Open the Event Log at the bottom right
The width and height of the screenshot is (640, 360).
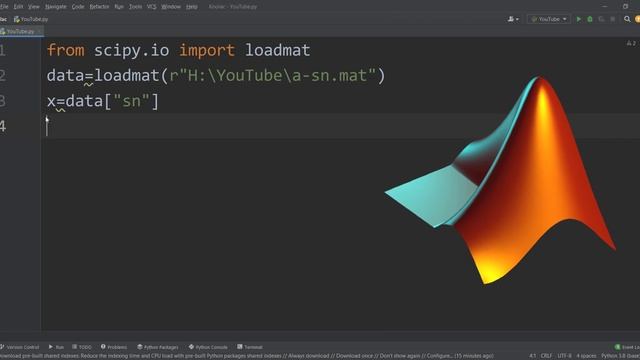coord(627,347)
